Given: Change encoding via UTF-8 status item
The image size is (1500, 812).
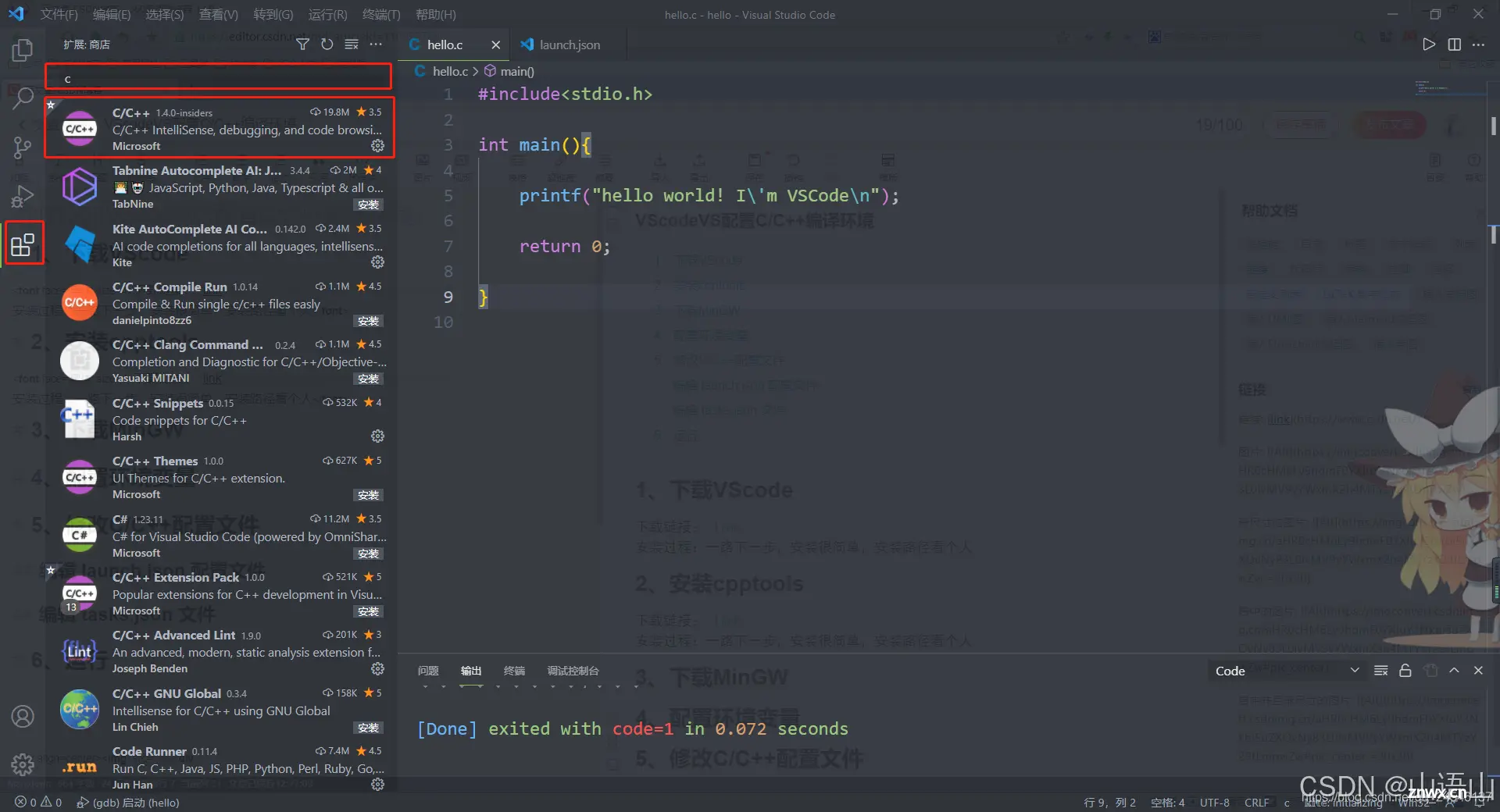Looking at the screenshot, I should click(x=1215, y=803).
